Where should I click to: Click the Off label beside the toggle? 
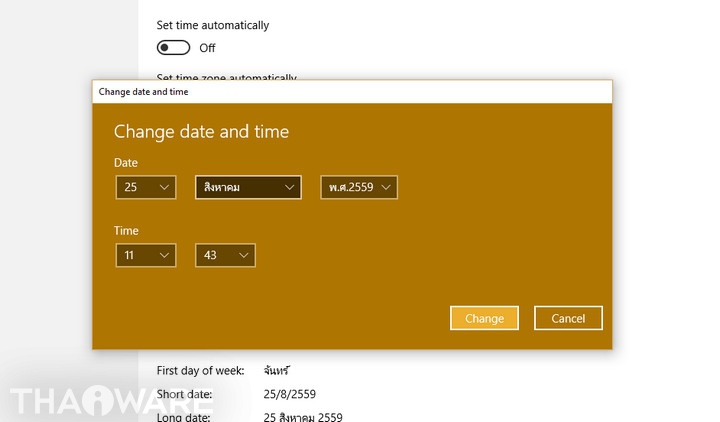(x=207, y=48)
